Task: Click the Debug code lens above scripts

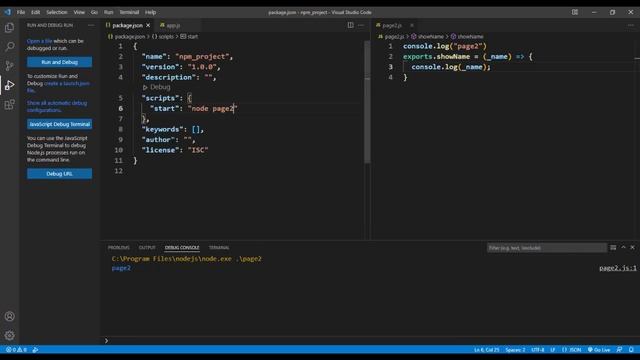Action: click(157, 87)
